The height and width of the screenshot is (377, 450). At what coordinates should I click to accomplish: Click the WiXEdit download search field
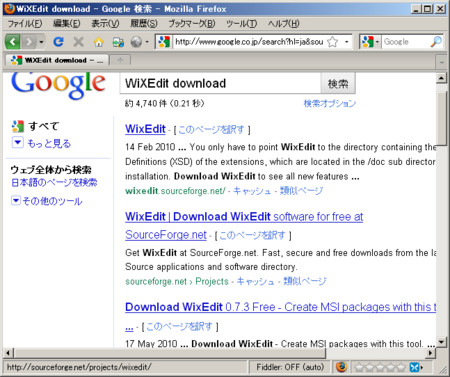(x=220, y=83)
